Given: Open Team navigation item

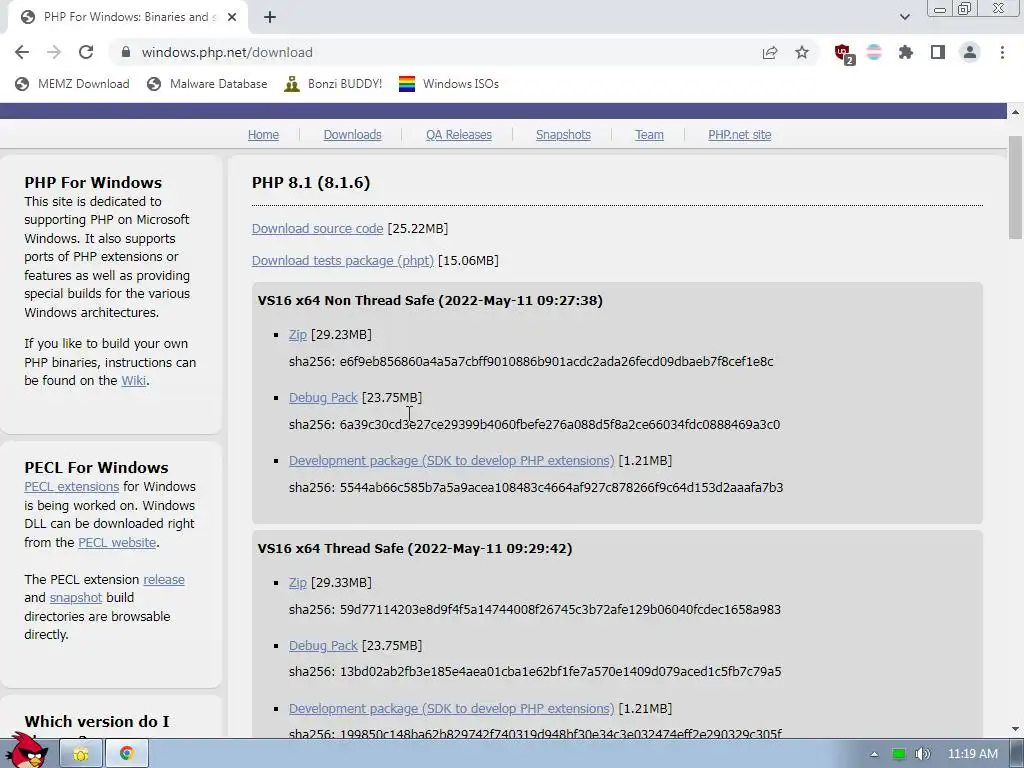Looking at the screenshot, I should tap(649, 135).
